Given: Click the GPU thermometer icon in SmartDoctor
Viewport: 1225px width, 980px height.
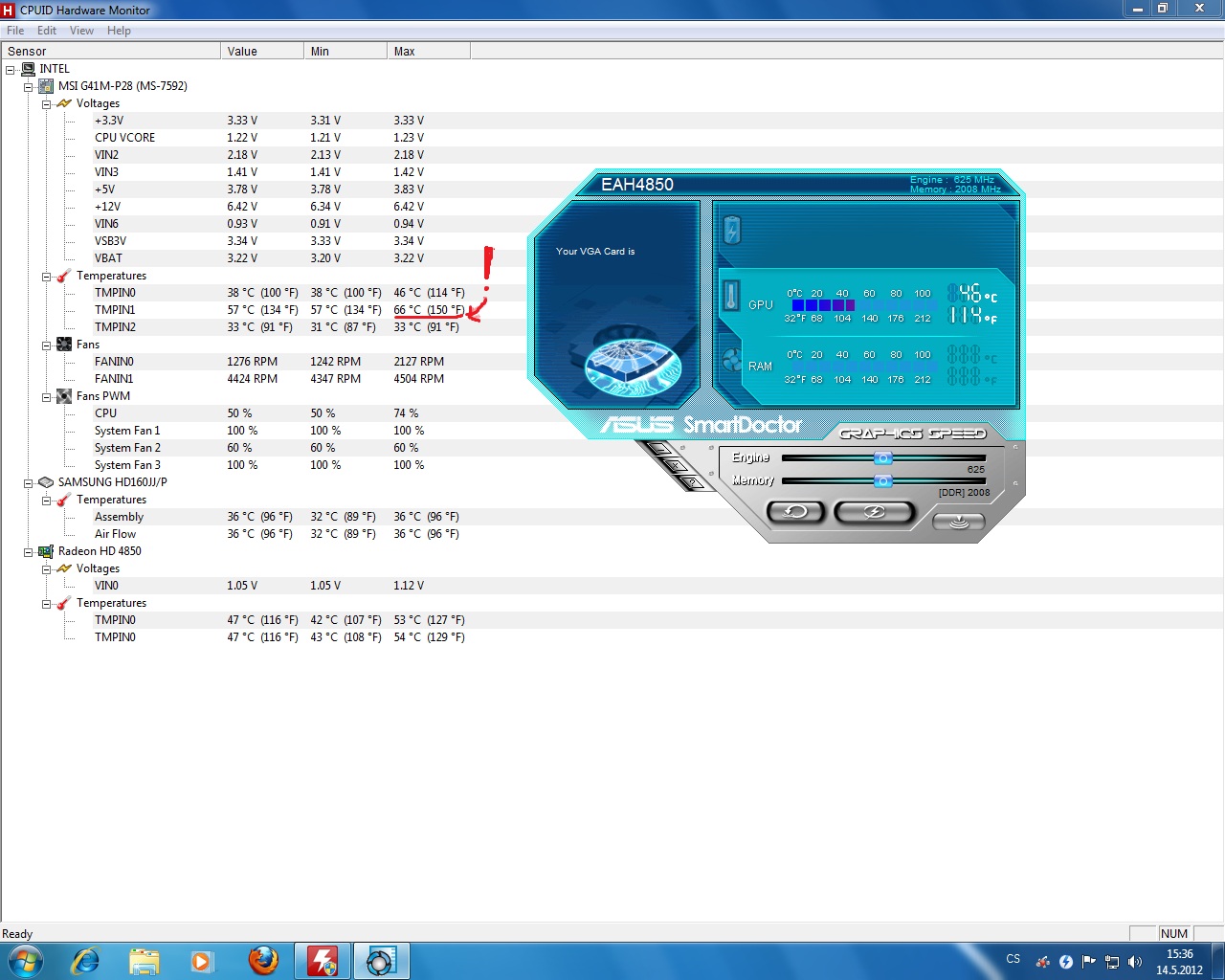Looking at the screenshot, I should tap(732, 297).
